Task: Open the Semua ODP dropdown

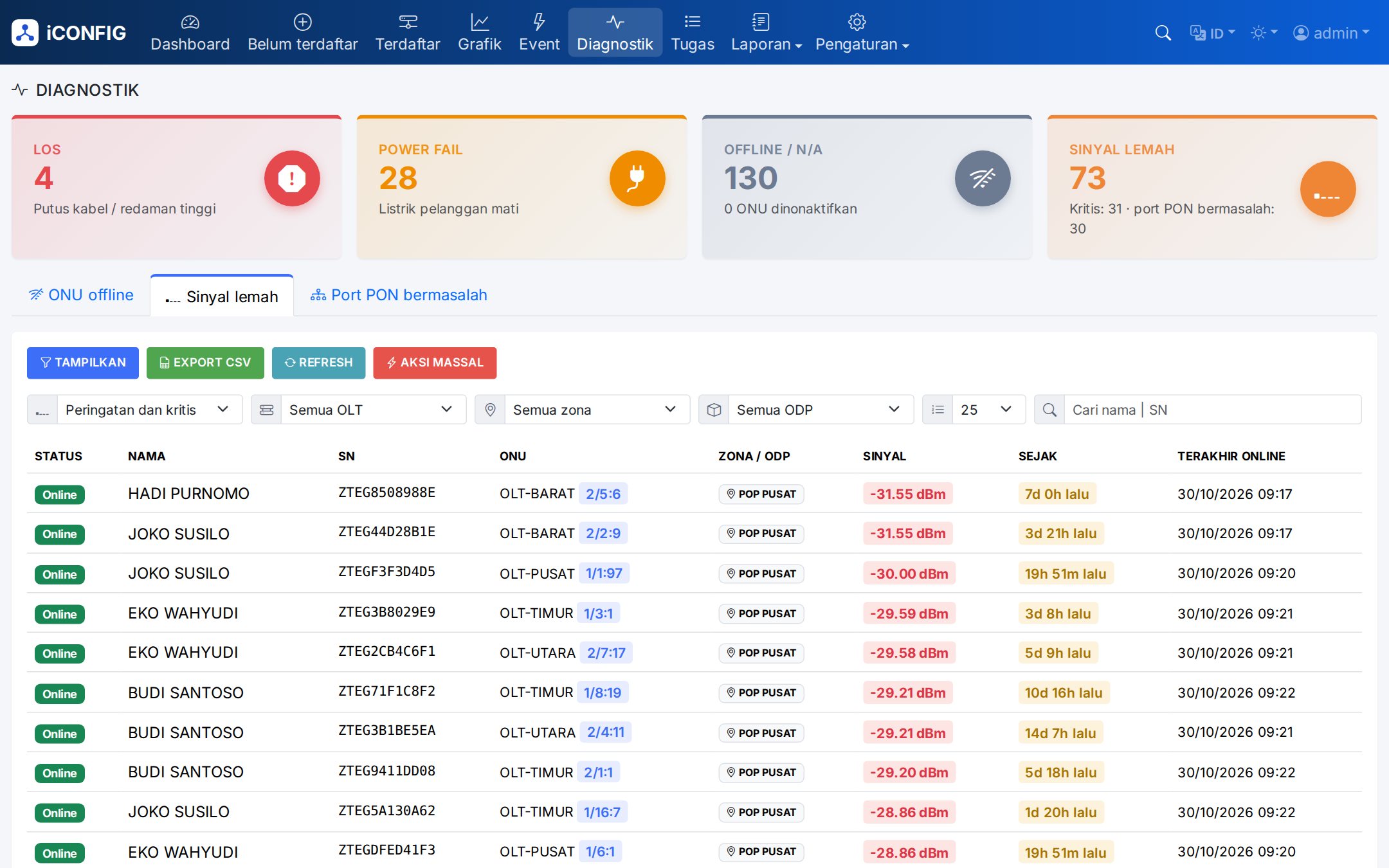Action: point(821,410)
